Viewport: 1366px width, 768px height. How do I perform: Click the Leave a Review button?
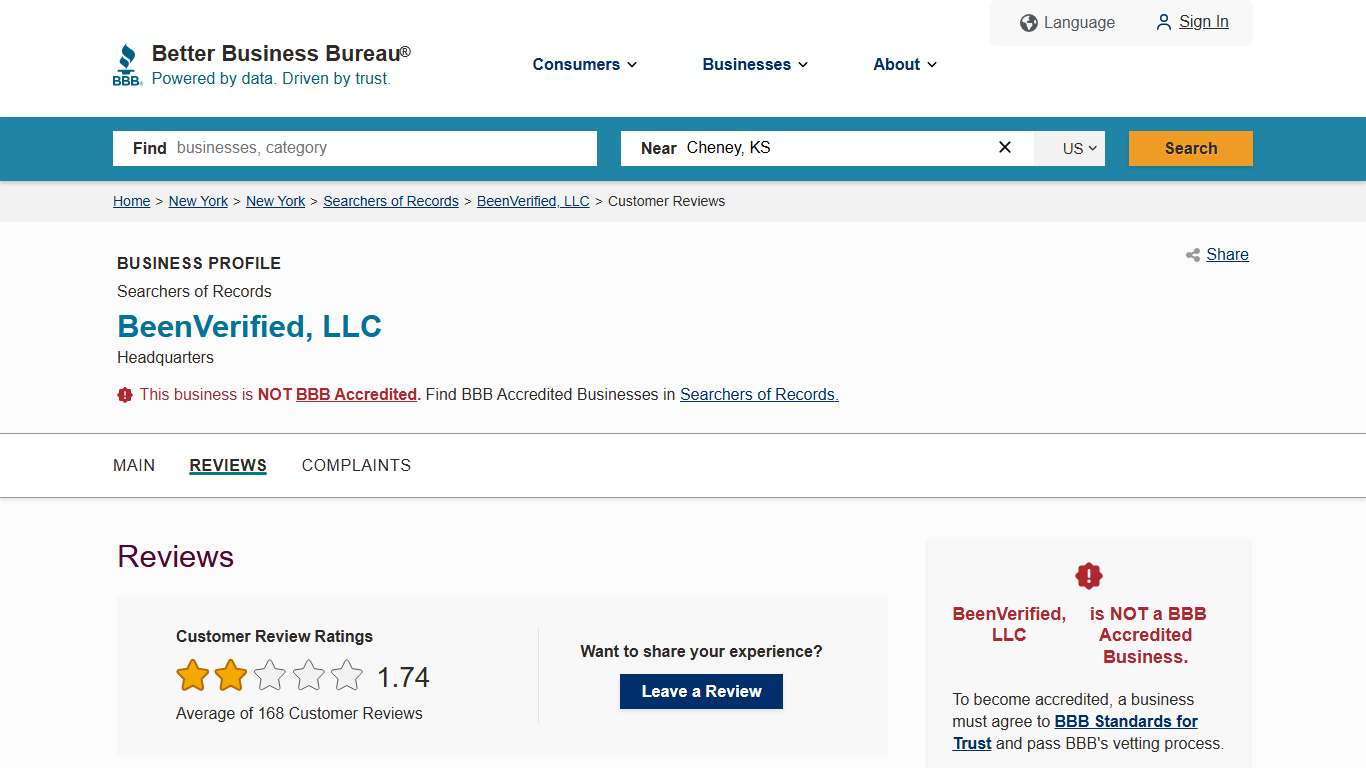click(x=700, y=691)
